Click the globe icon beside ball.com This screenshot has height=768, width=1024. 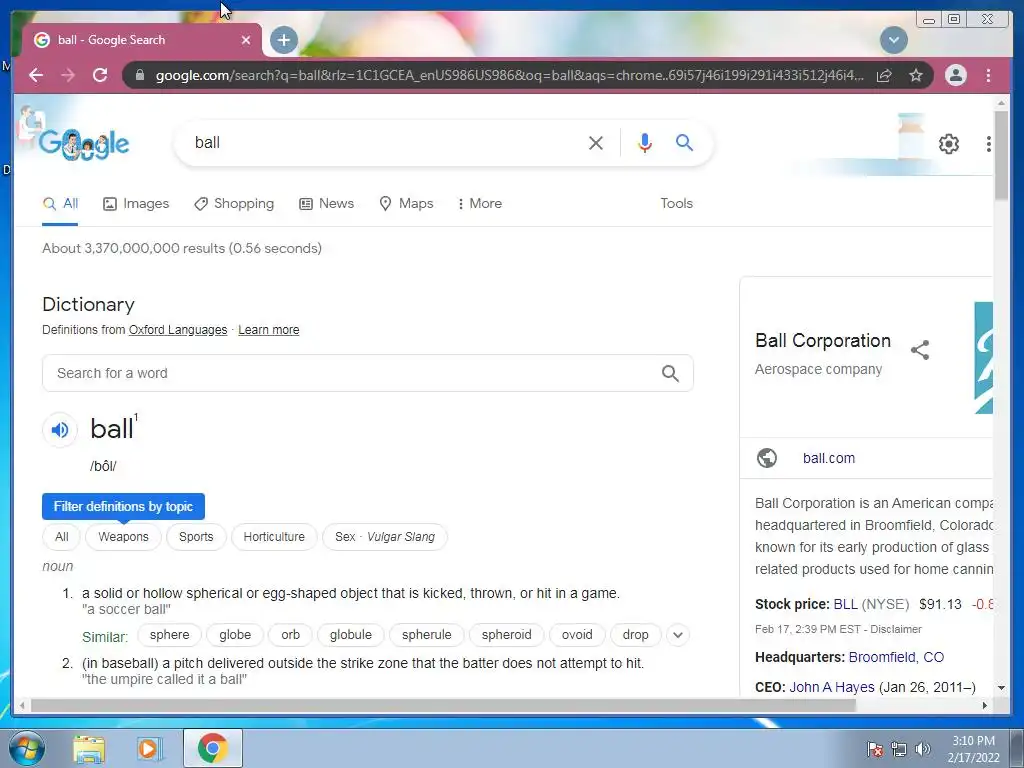click(767, 458)
